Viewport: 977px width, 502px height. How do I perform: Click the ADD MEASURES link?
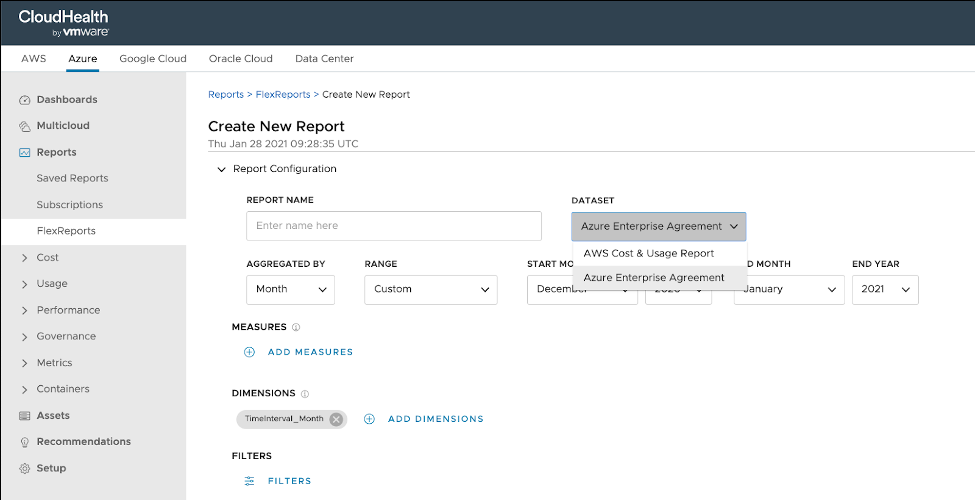[310, 353]
